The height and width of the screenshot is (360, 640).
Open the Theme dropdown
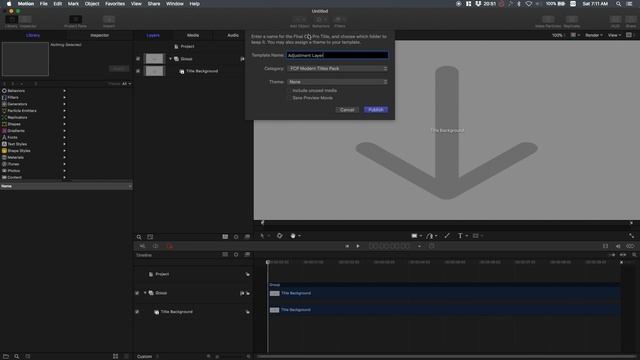pyautogui.click(x=337, y=82)
